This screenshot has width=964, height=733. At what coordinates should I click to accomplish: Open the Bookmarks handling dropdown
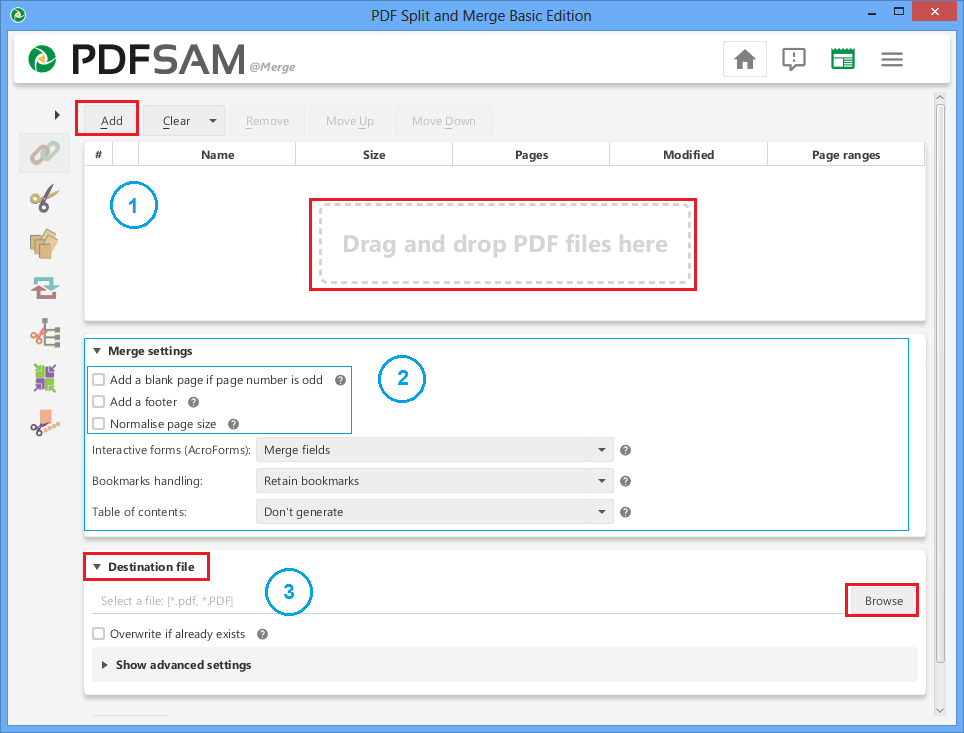434,481
